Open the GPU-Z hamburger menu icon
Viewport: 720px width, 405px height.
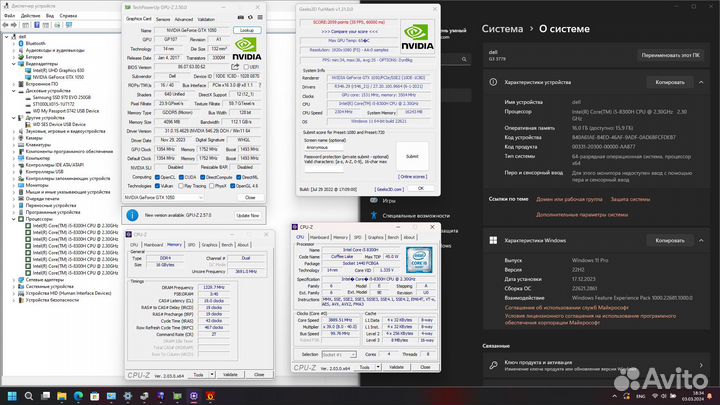point(260,17)
